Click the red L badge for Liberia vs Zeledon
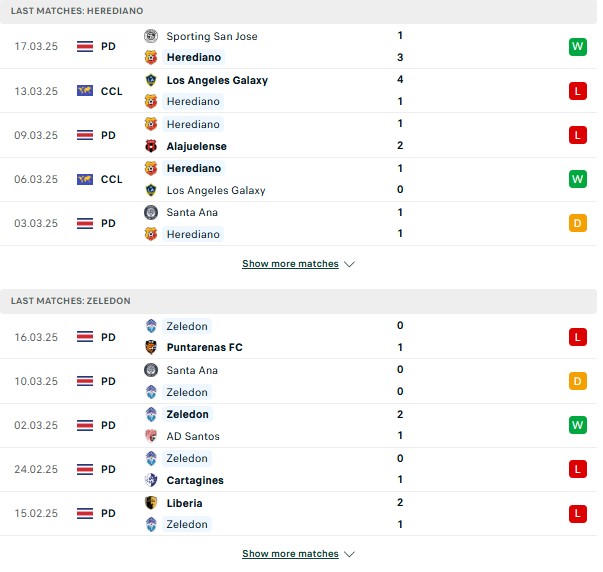The height and width of the screenshot is (572, 603). tap(578, 514)
